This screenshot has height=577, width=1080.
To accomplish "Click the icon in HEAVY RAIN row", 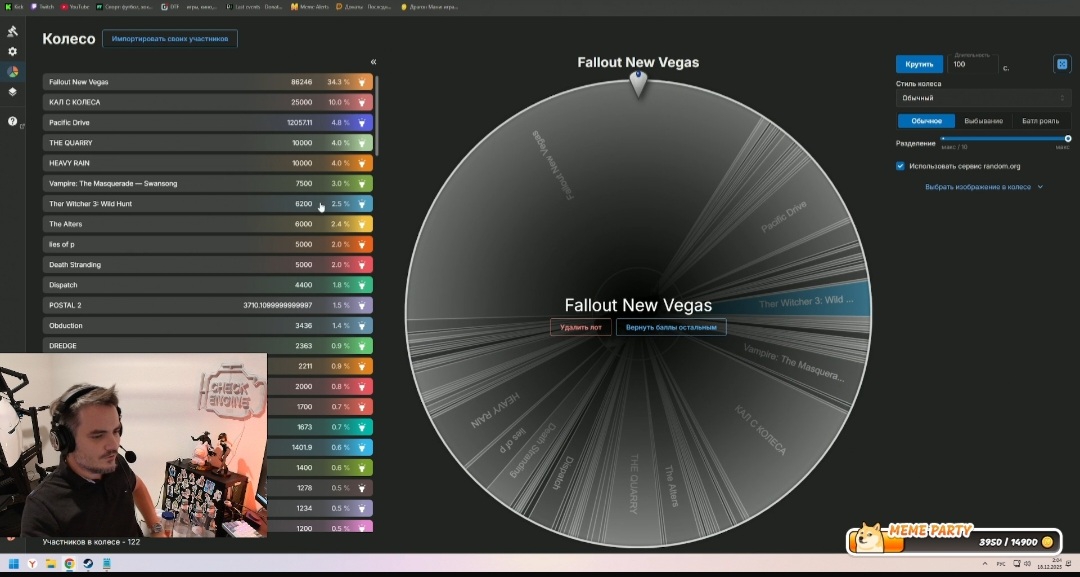I will 362,163.
